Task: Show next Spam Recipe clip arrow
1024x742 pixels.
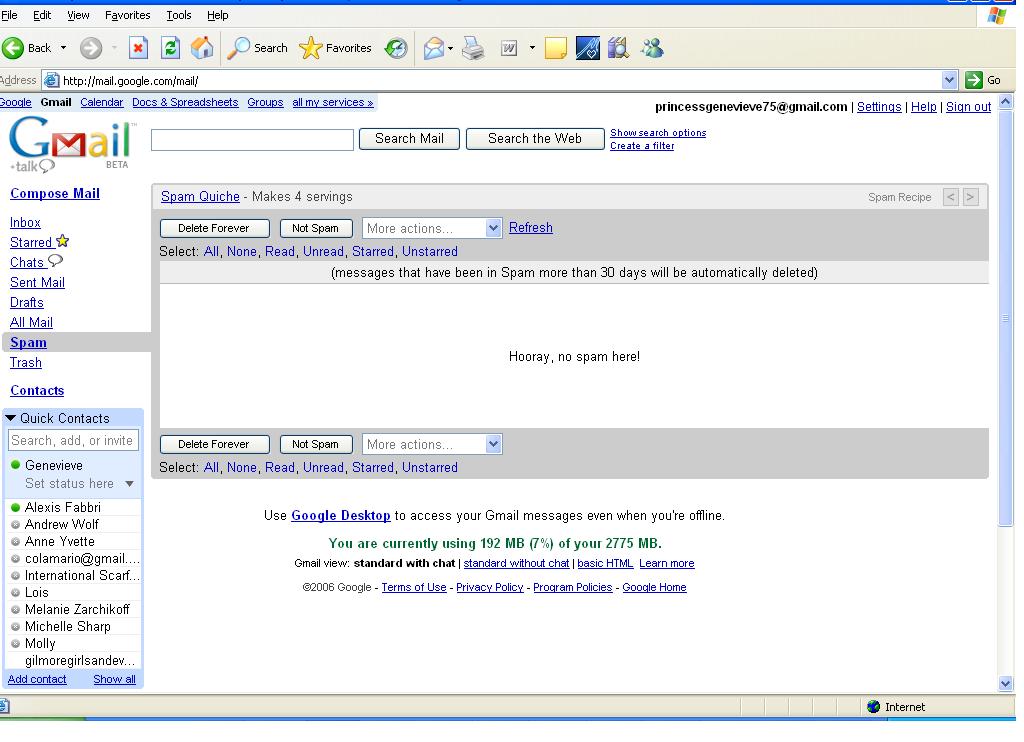Action: (971, 197)
